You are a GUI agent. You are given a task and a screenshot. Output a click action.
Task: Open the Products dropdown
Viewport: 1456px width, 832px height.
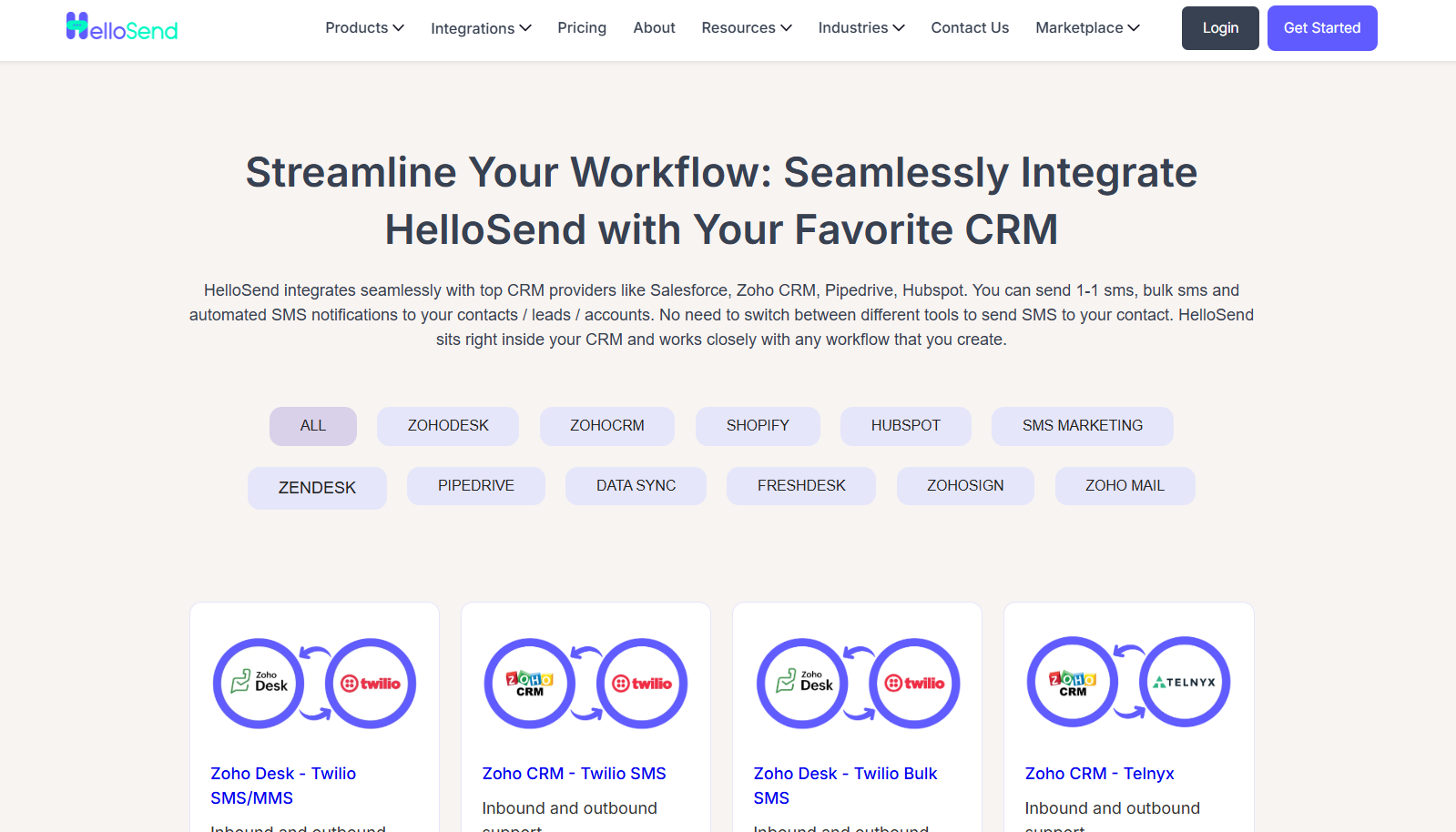point(363,27)
